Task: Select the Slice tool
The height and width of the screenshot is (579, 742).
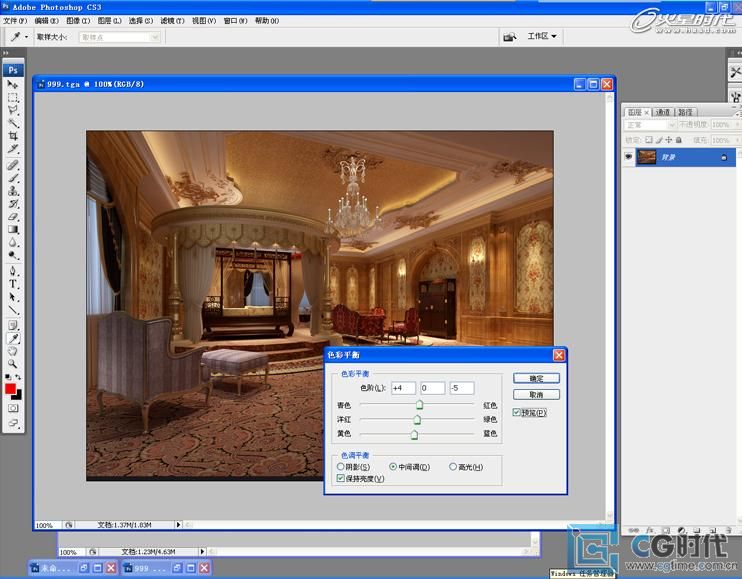Action: (x=13, y=149)
